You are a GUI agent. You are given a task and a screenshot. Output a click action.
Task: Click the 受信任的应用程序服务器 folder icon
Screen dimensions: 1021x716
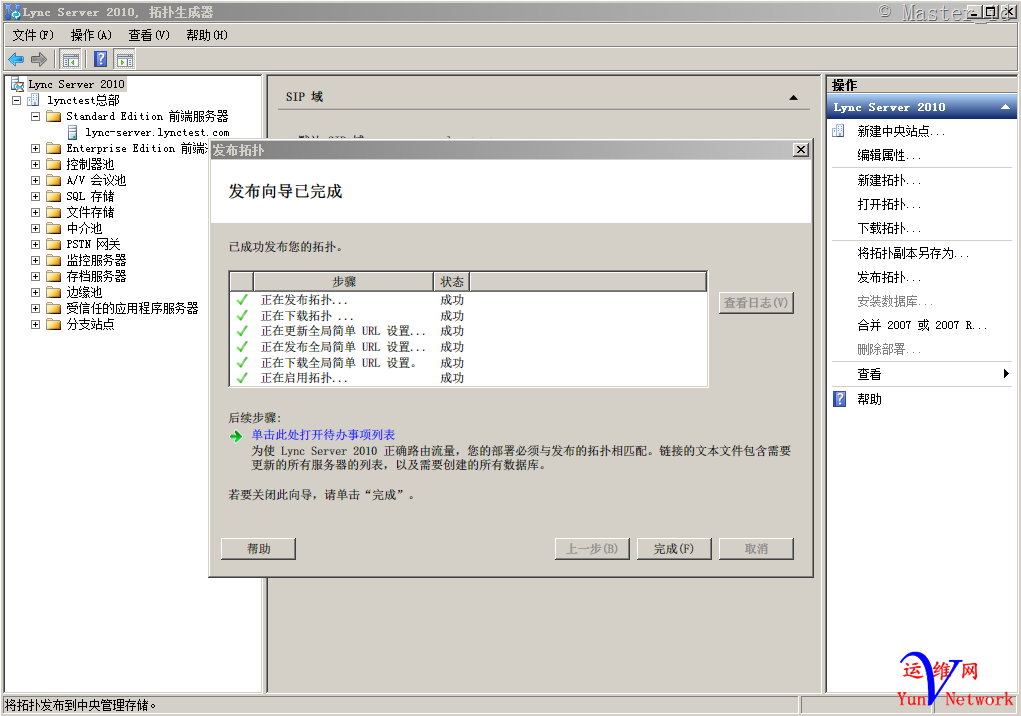(54, 309)
